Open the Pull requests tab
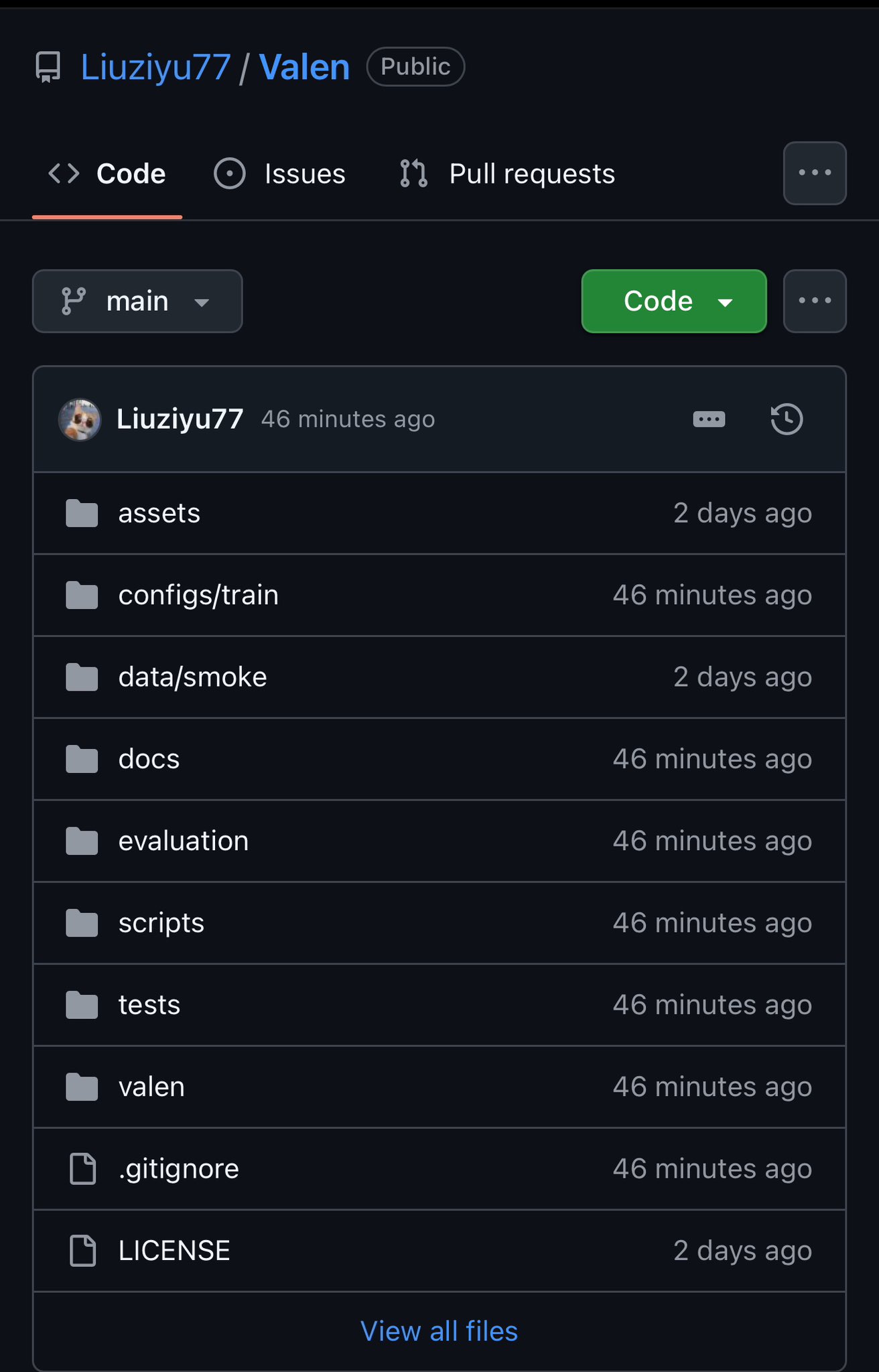This screenshot has height=1372, width=879. point(507,174)
